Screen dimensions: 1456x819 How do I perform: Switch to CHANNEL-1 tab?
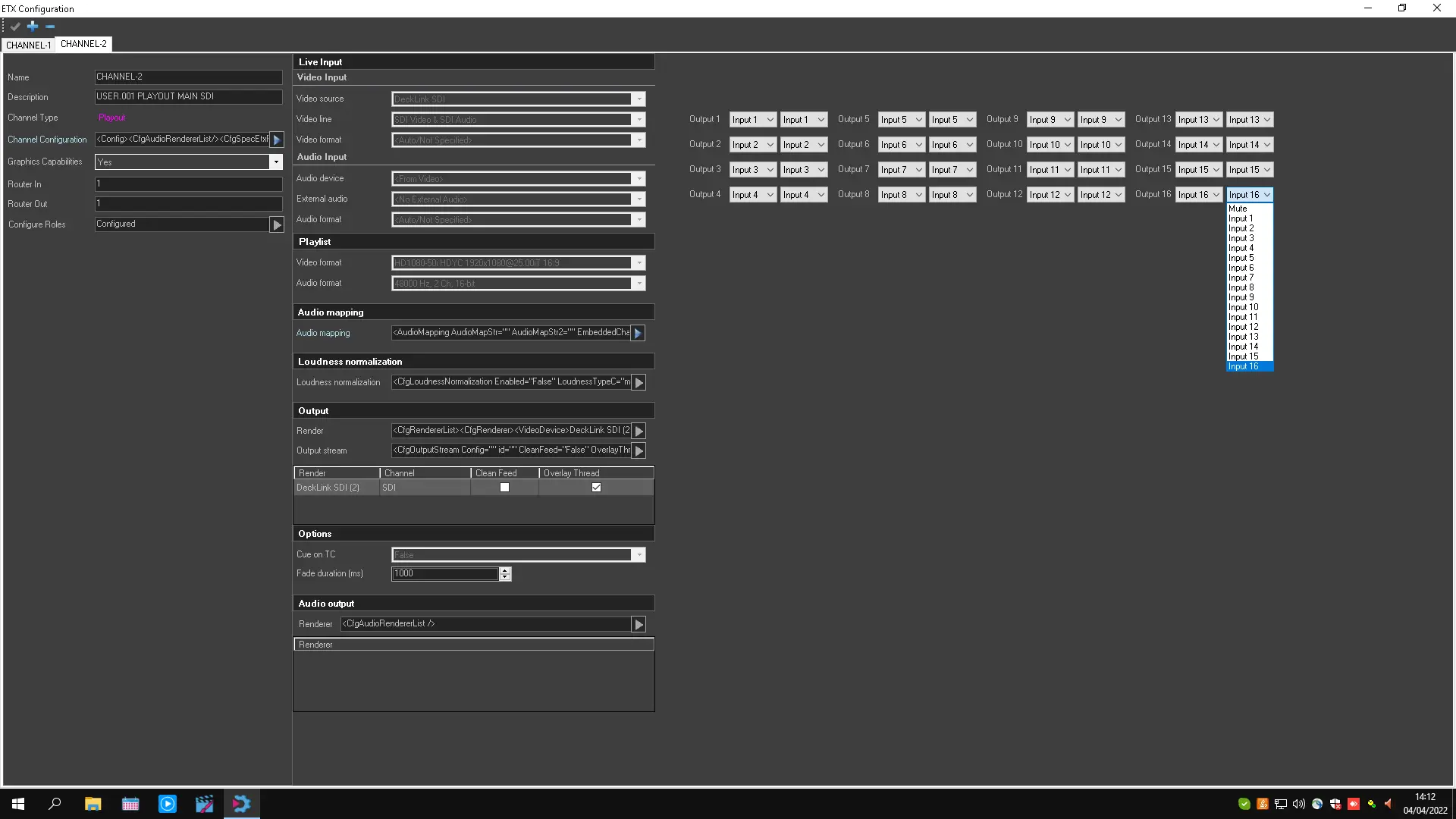[28, 45]
